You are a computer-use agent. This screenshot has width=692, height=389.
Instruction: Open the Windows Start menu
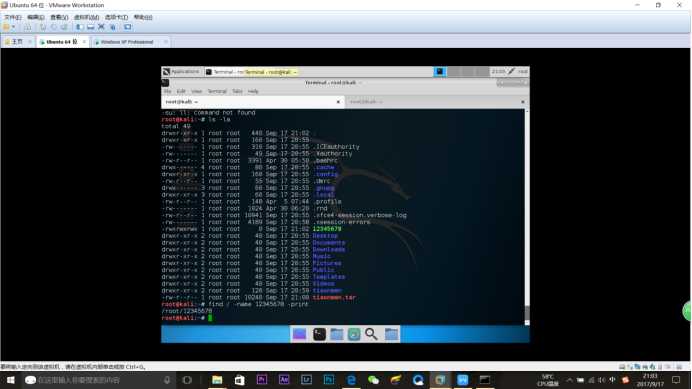pos(10,380)
